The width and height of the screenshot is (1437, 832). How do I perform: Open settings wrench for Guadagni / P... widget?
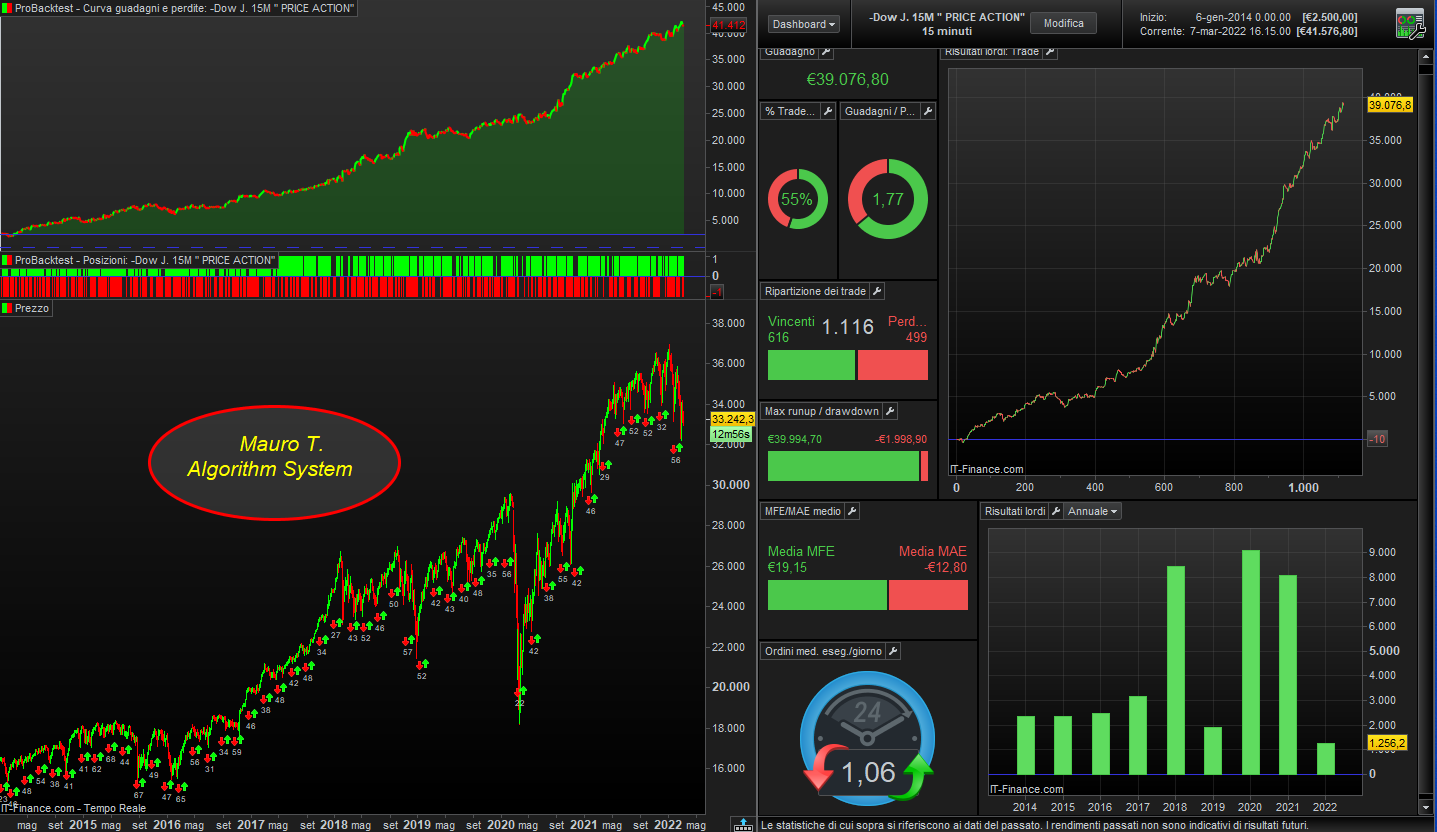click(x=926, y=111)
